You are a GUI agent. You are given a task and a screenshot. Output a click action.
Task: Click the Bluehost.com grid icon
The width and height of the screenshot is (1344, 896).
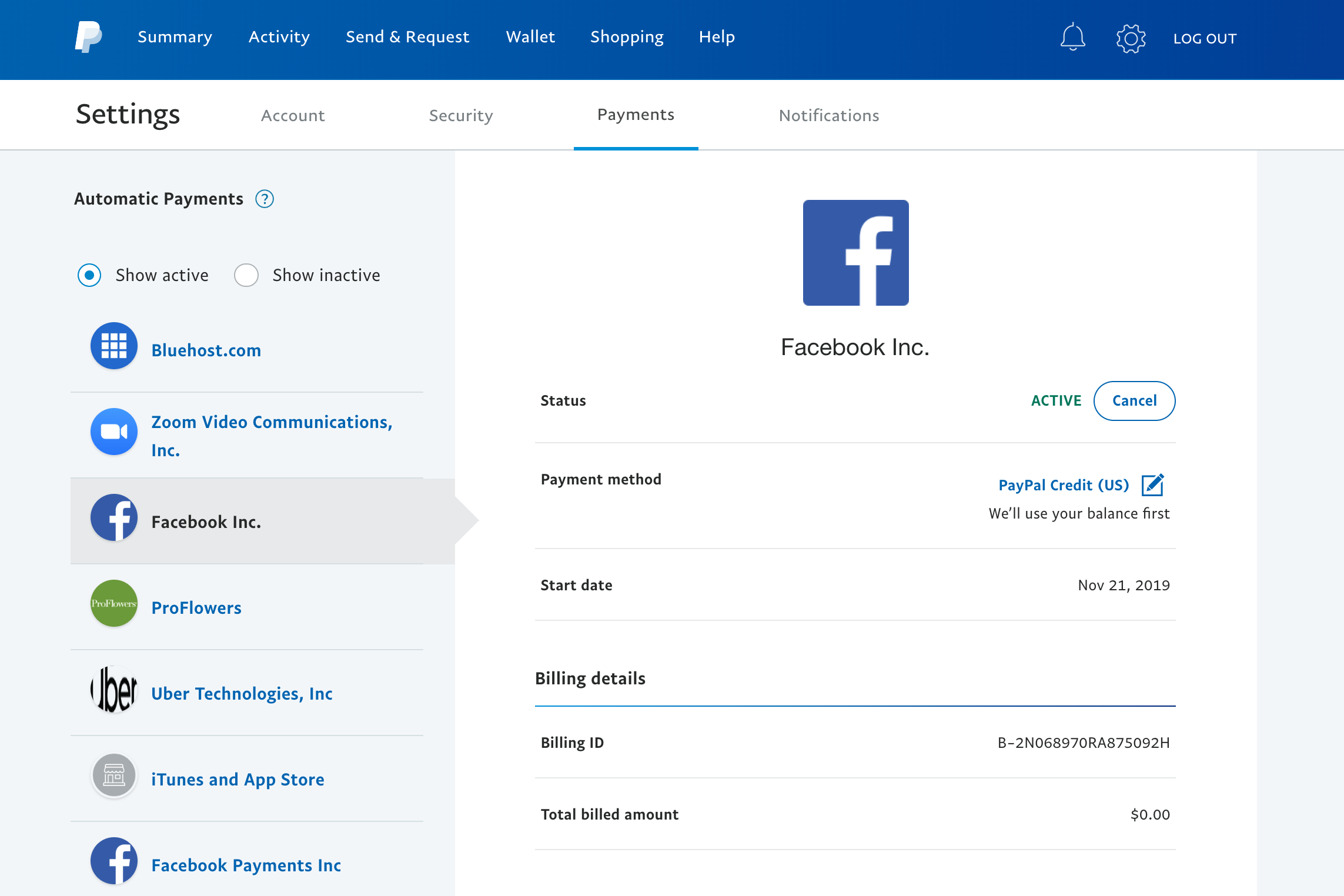(x=114, y=346)
